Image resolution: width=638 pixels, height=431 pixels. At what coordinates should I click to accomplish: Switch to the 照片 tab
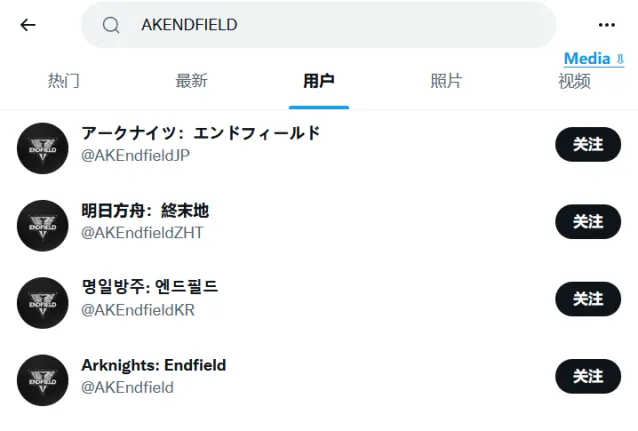pyautogui.click(x=446, y=81)
